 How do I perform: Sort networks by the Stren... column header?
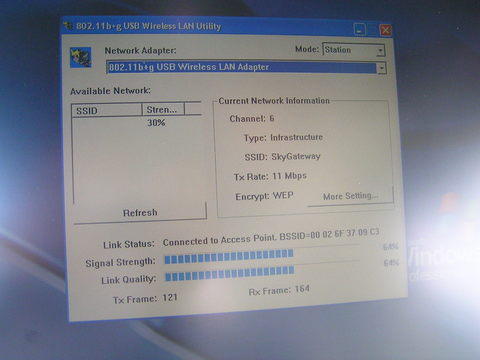[x=163, y=109]
